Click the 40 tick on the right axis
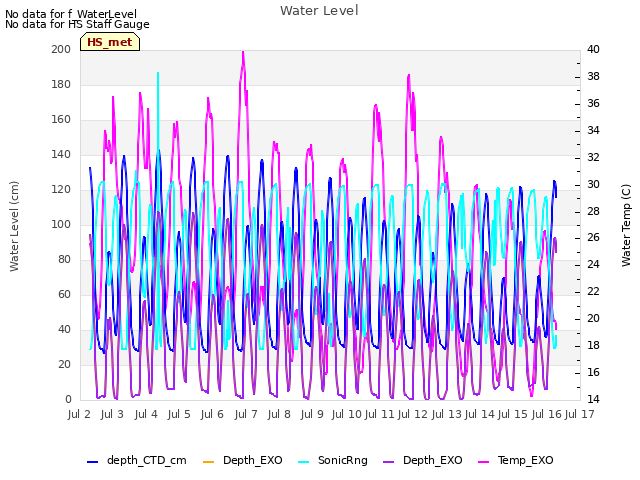The height and width of the screenshot is (480, 640). pos(593,49)
